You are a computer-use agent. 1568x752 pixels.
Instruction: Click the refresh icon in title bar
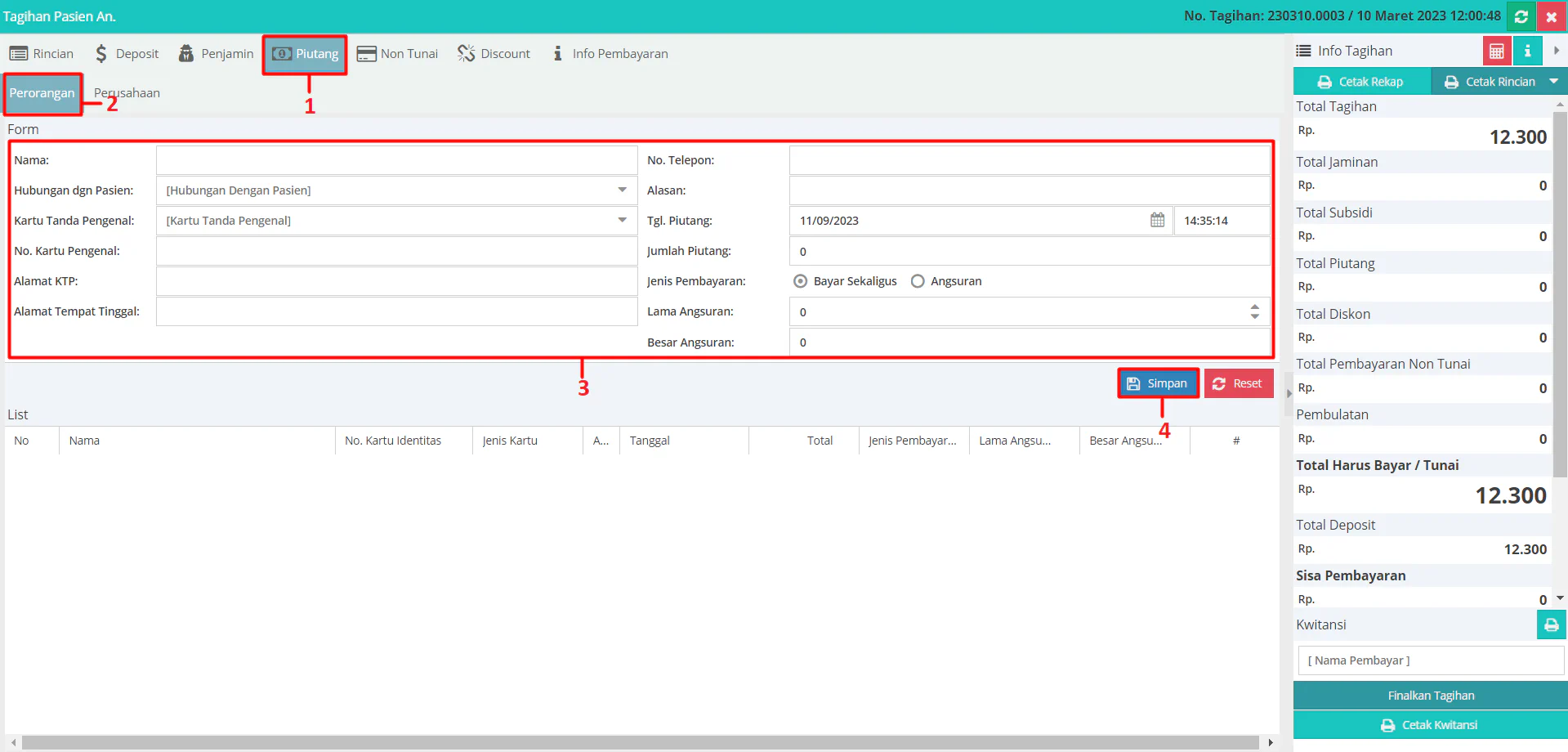click(1521, 16)
